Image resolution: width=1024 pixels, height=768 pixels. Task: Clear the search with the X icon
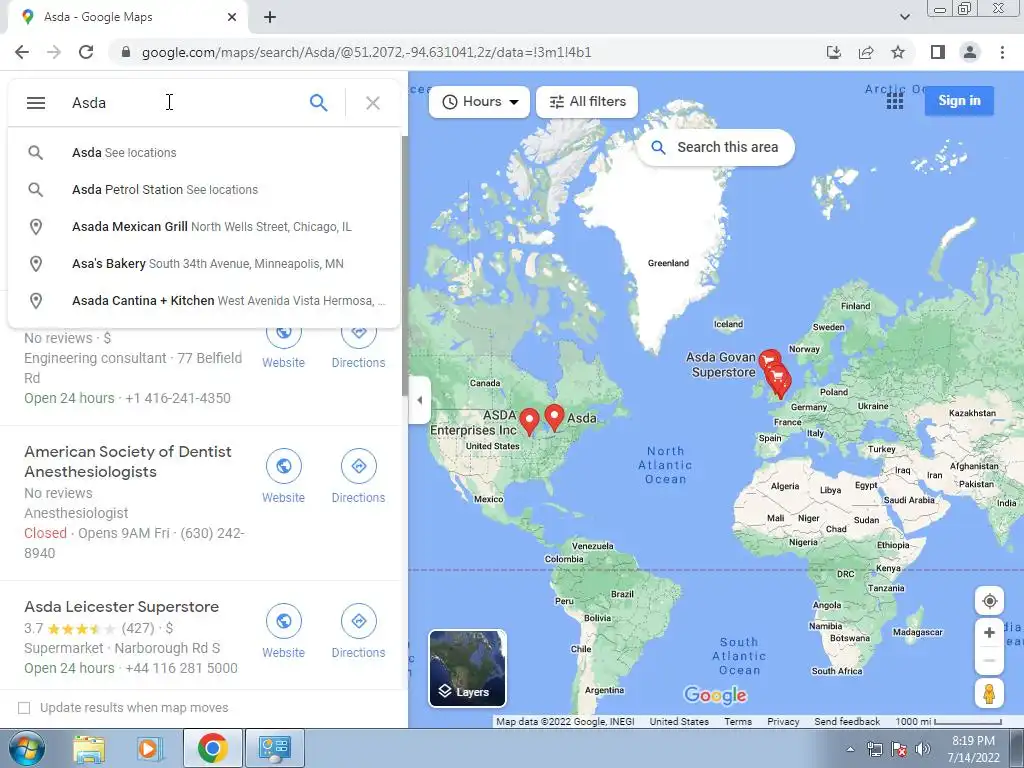point(373,103)
